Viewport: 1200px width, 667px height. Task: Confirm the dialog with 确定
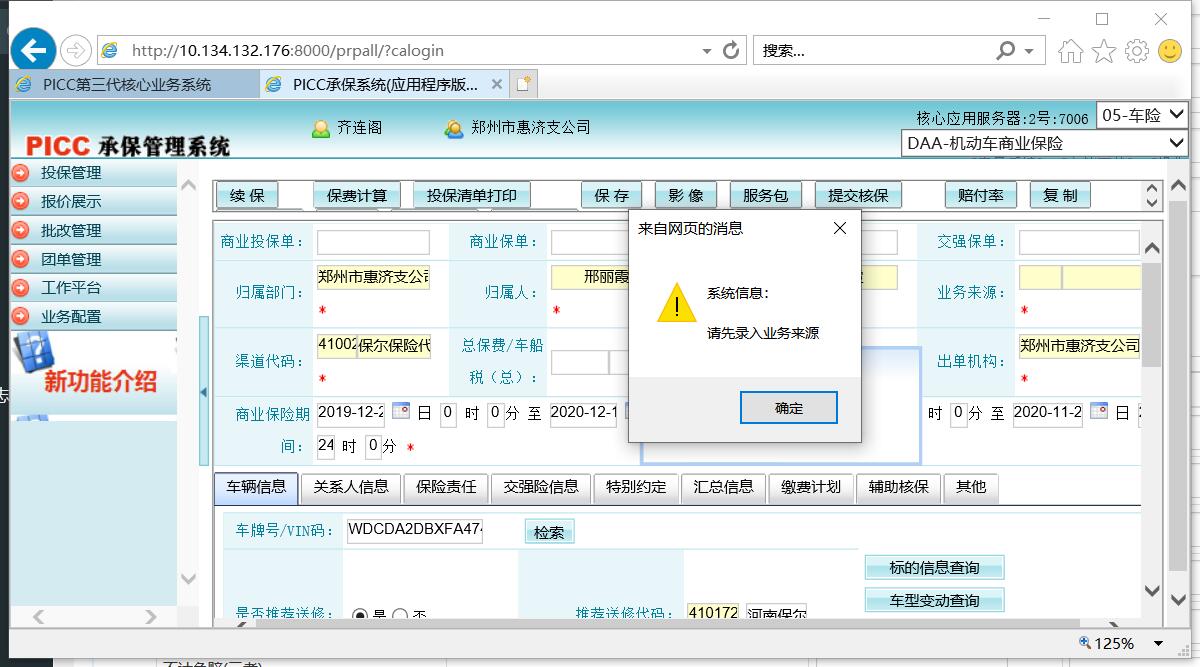pyautogui.click(x=789, y=408)
